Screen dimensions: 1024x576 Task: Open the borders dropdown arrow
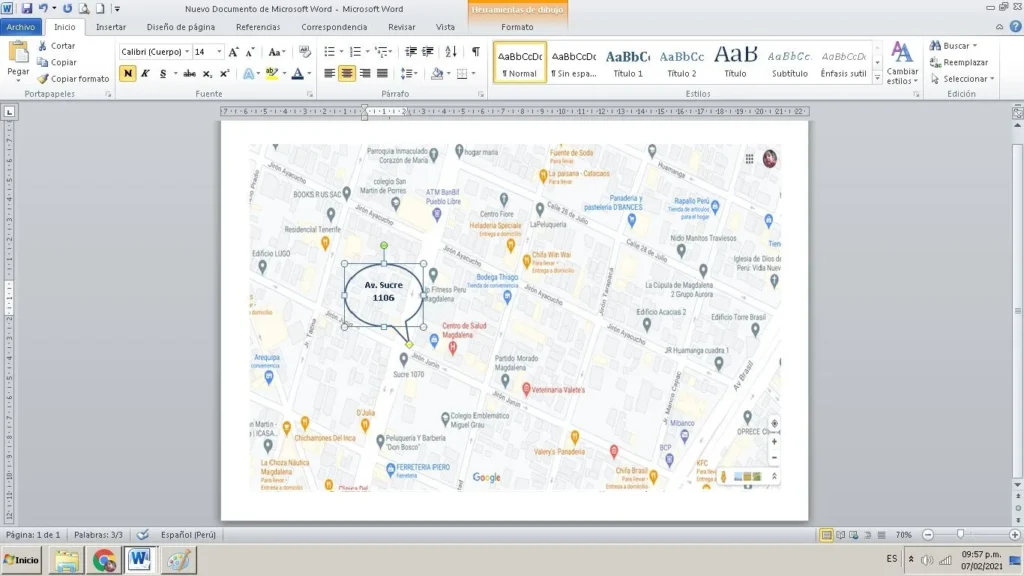click(x=473, y=73)
